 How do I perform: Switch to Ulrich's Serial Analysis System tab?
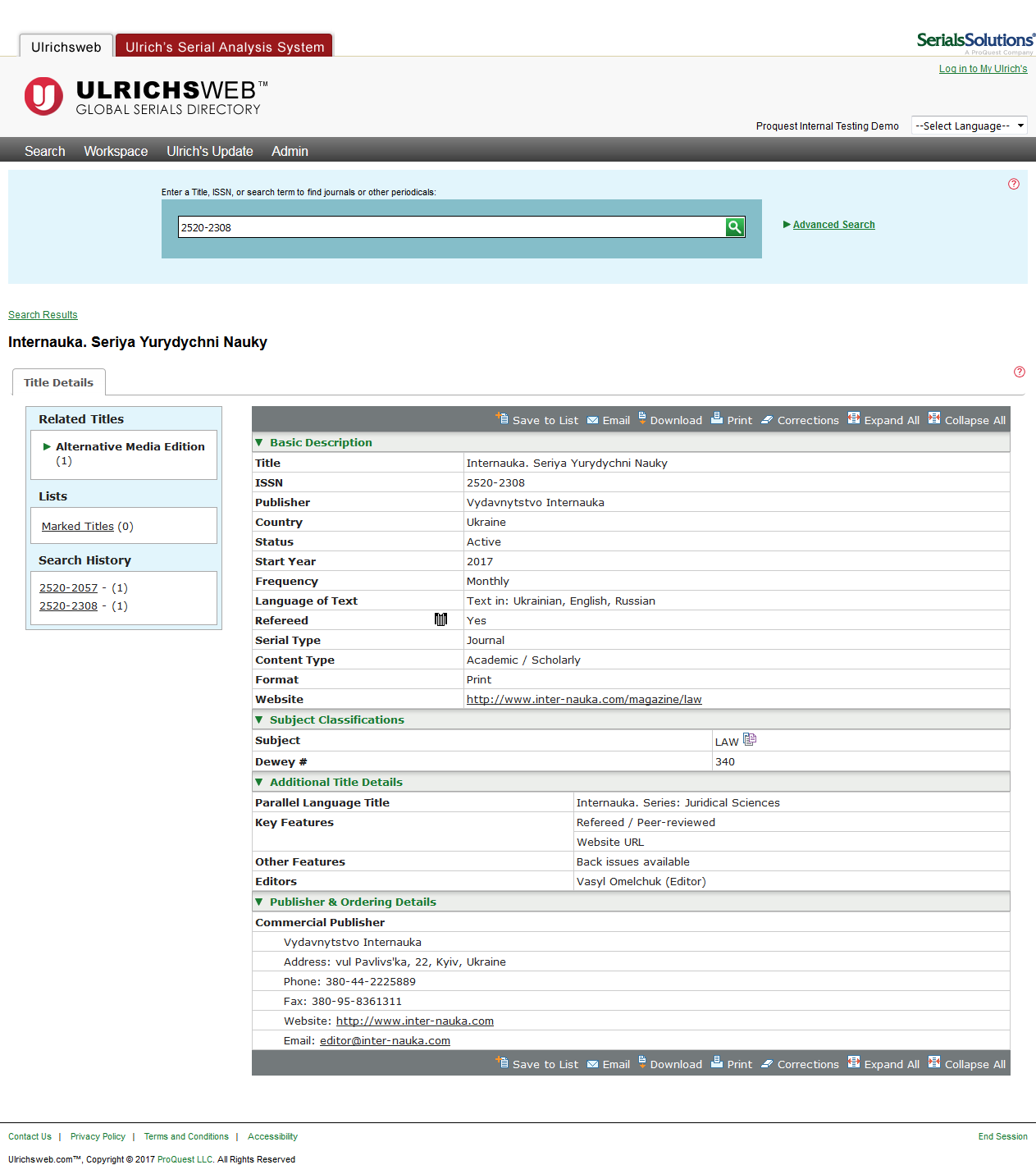(225, 47)
